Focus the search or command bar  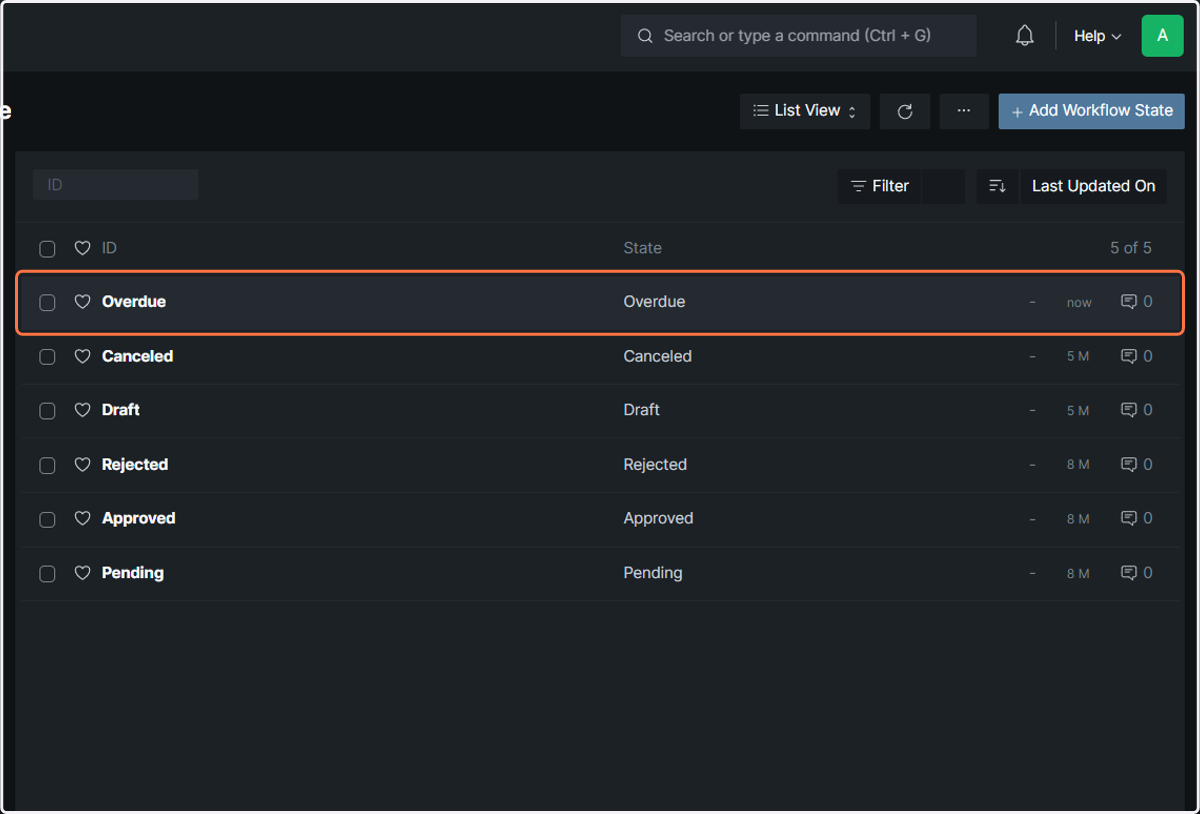798,36
